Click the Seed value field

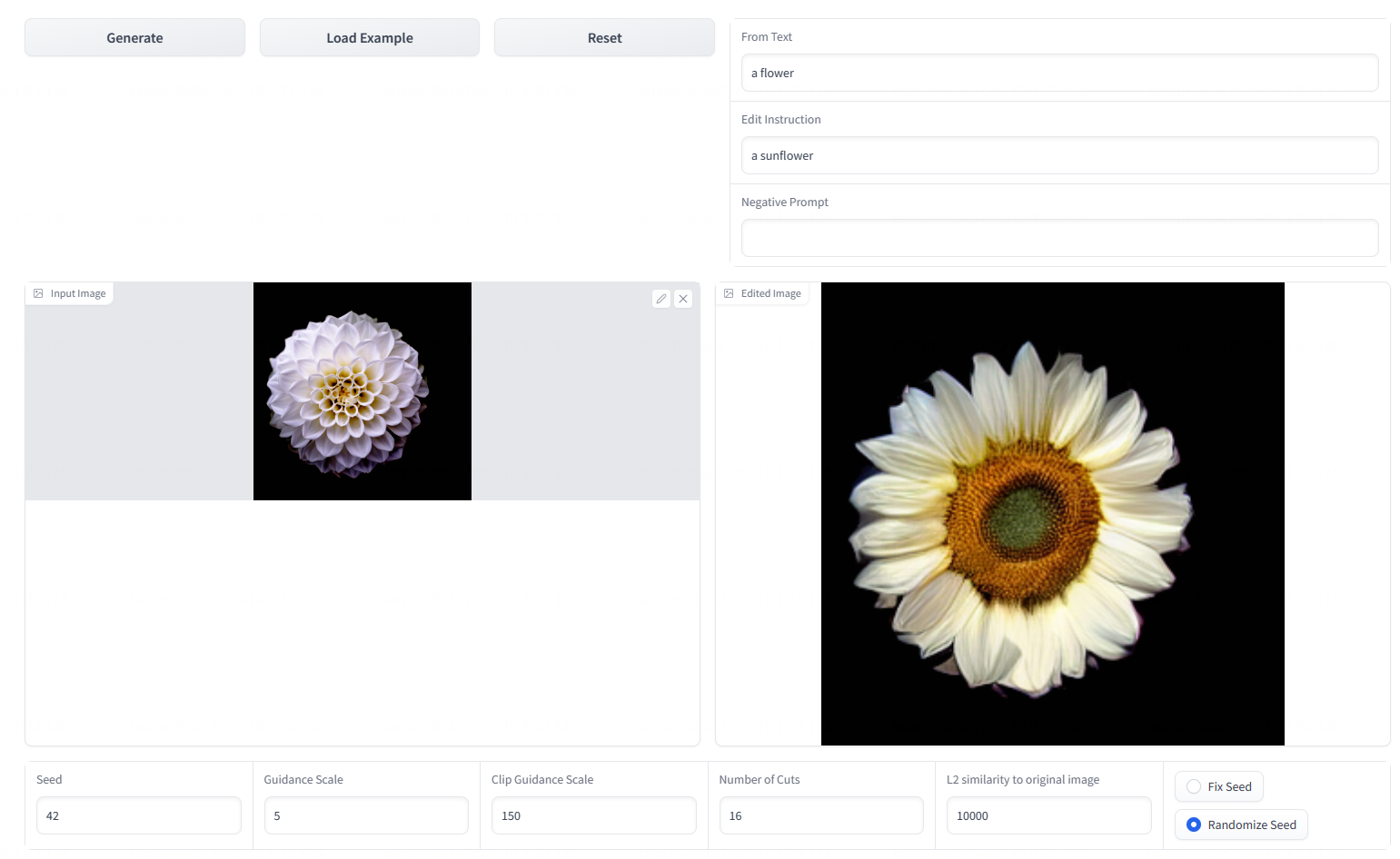139,815
